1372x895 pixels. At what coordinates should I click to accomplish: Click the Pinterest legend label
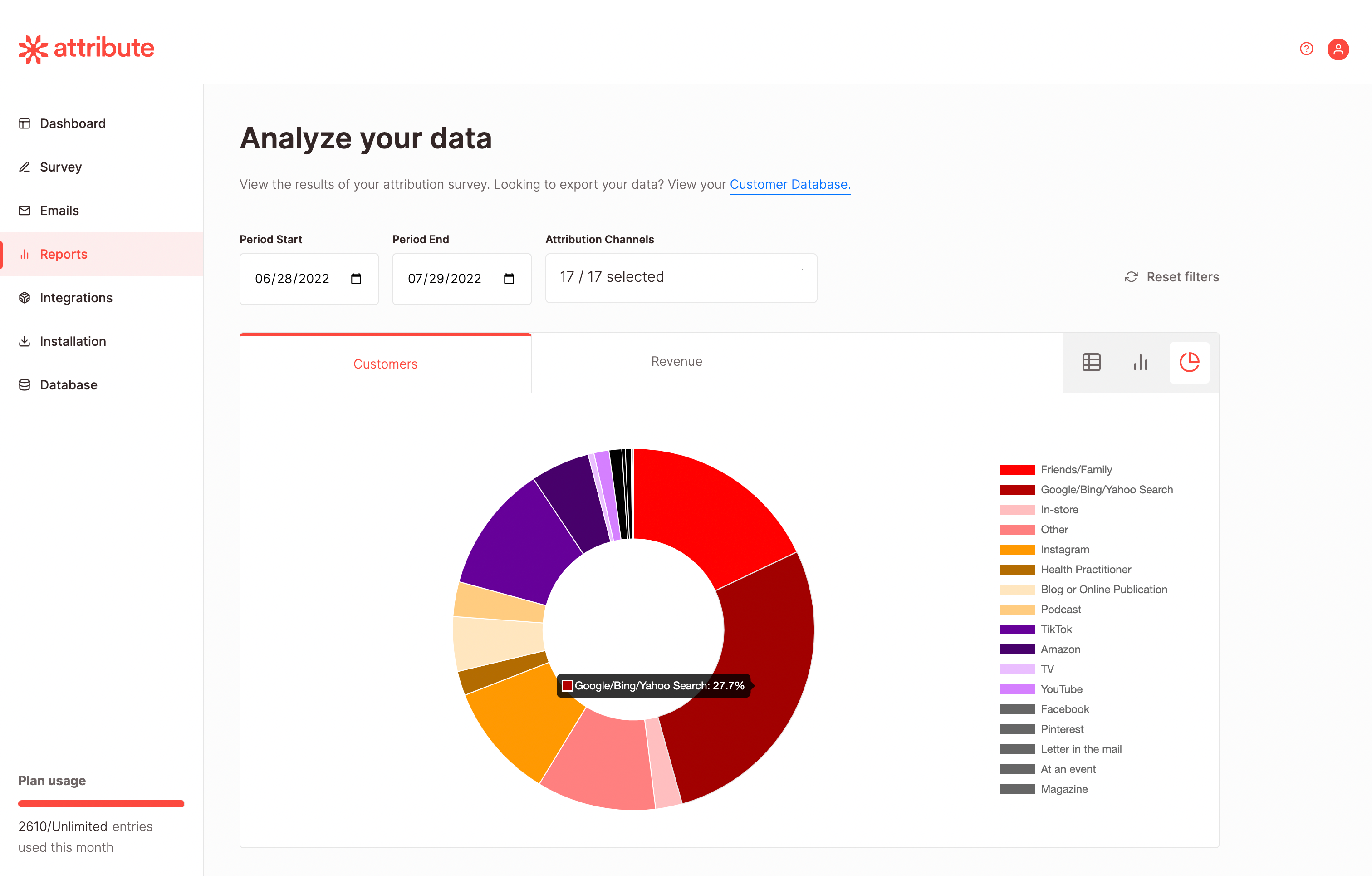click(x=1062, y=729)
